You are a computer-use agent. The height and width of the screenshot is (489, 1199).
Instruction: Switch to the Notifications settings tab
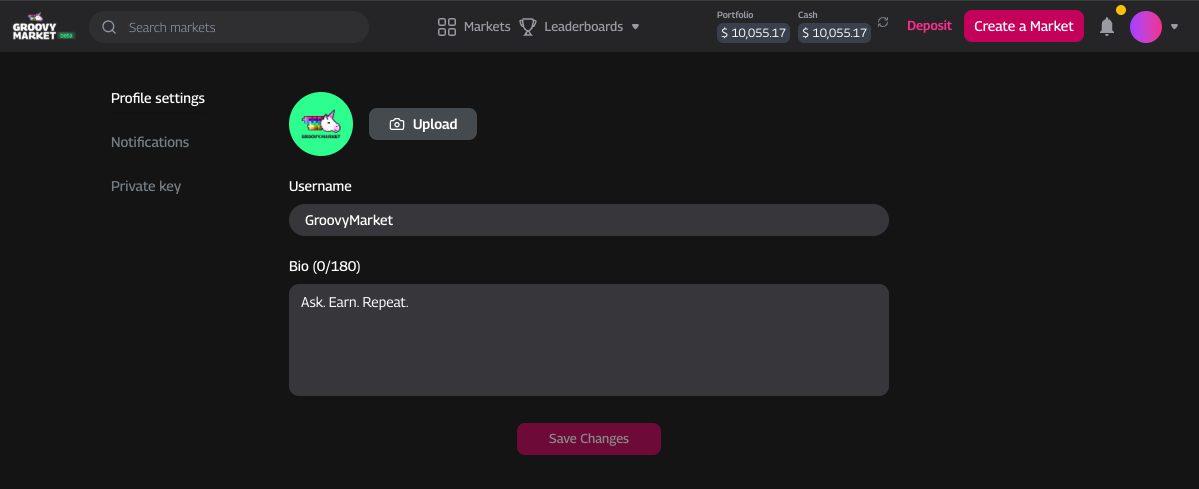click(150, 142)
